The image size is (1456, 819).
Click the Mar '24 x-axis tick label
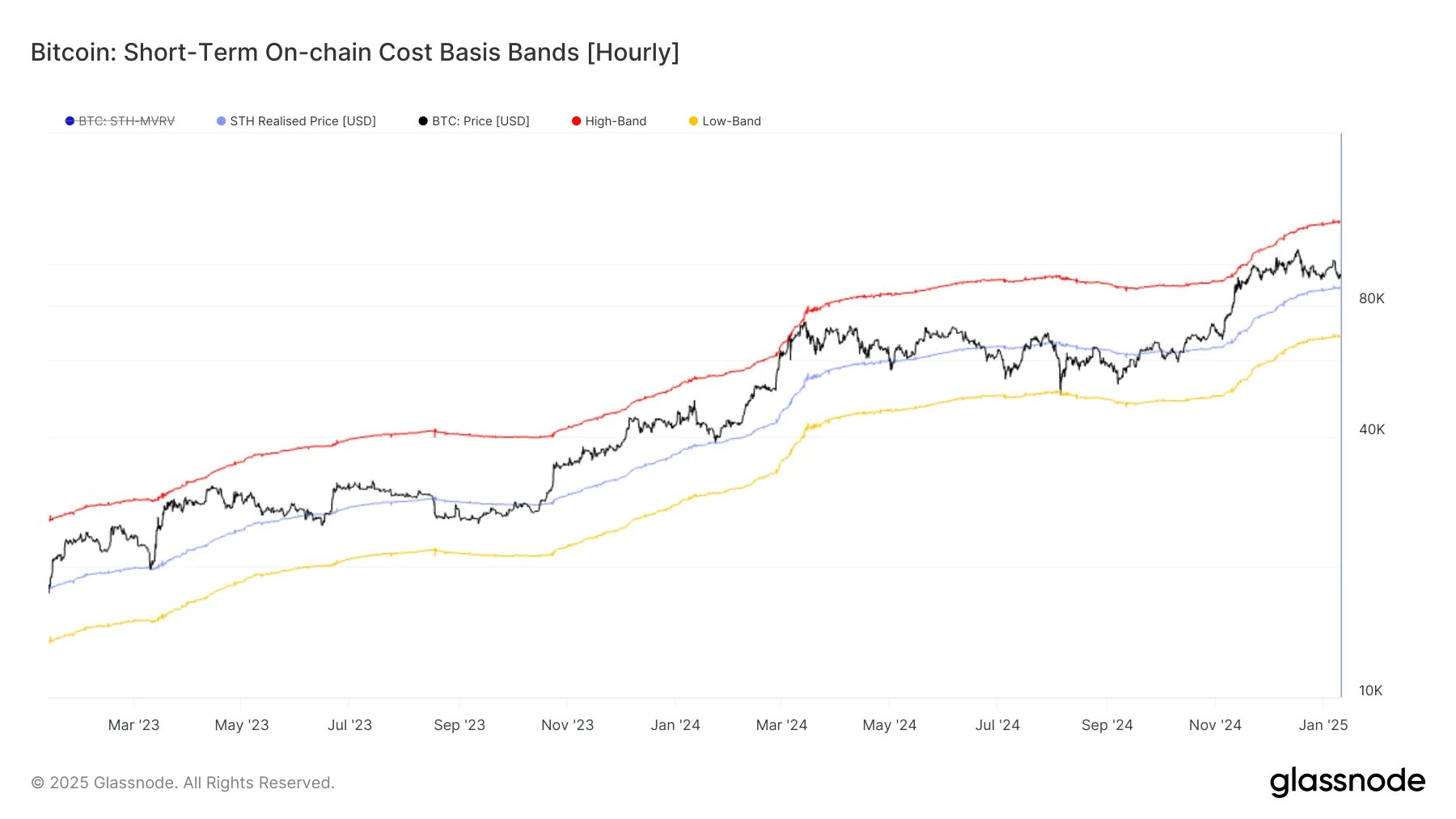[781, 725]
